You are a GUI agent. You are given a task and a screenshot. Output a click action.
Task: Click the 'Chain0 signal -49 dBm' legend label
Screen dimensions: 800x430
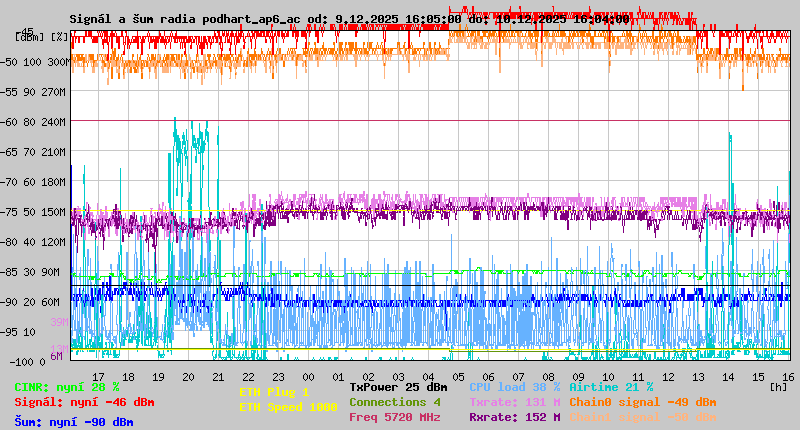(x=643, y=402)
